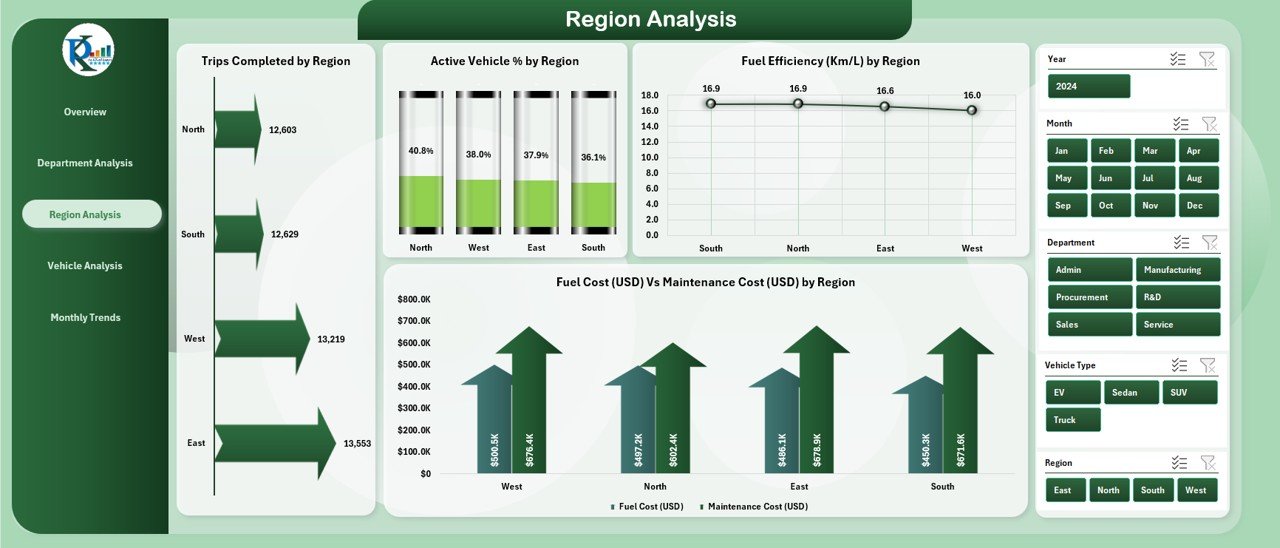Image resolution: width=1280 pixels, height=548 pixels.
Task: Toggle the EV vehicle type filter
Action: tap(1072, 393)
